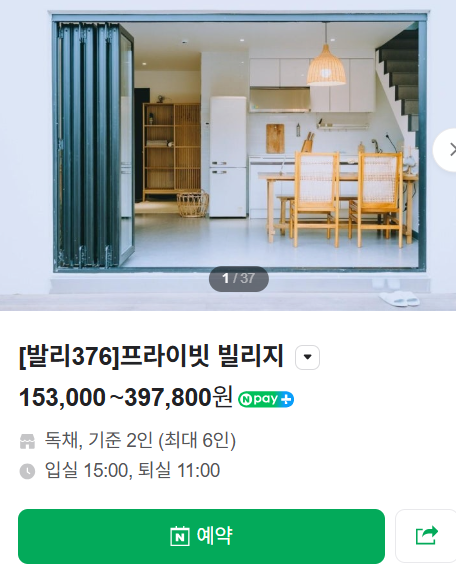Click the share icon button
The height and width of the screenshot is (574, 456).
point(426,536)
